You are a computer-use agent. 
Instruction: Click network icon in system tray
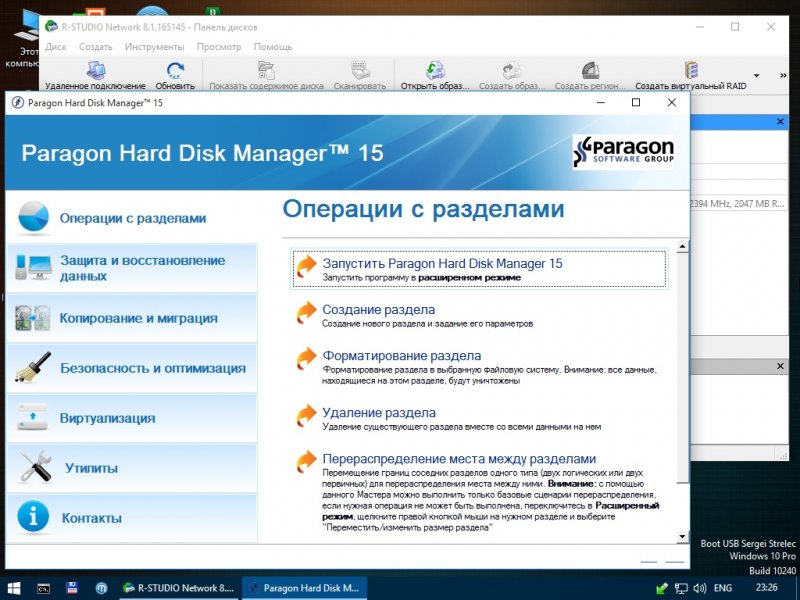coord(681,588)
